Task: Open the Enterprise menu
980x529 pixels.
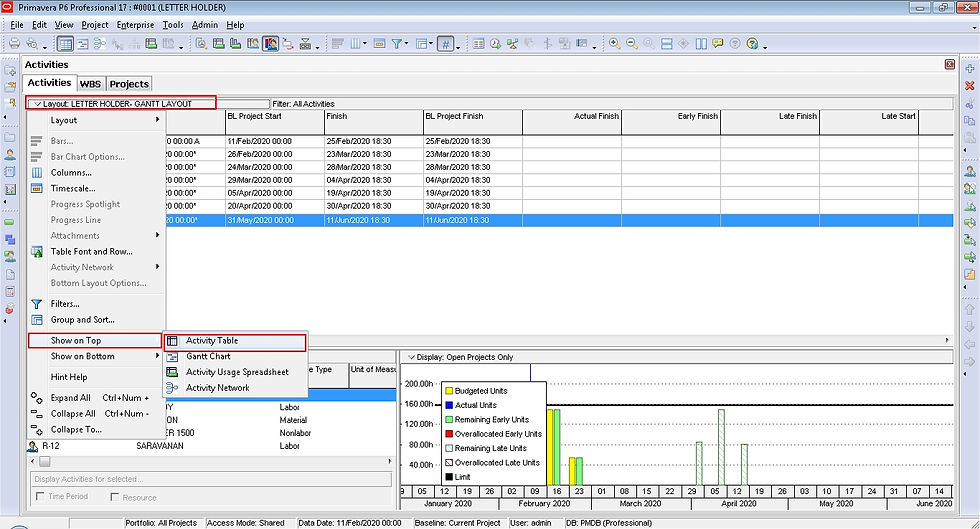Action: (135, 25)
